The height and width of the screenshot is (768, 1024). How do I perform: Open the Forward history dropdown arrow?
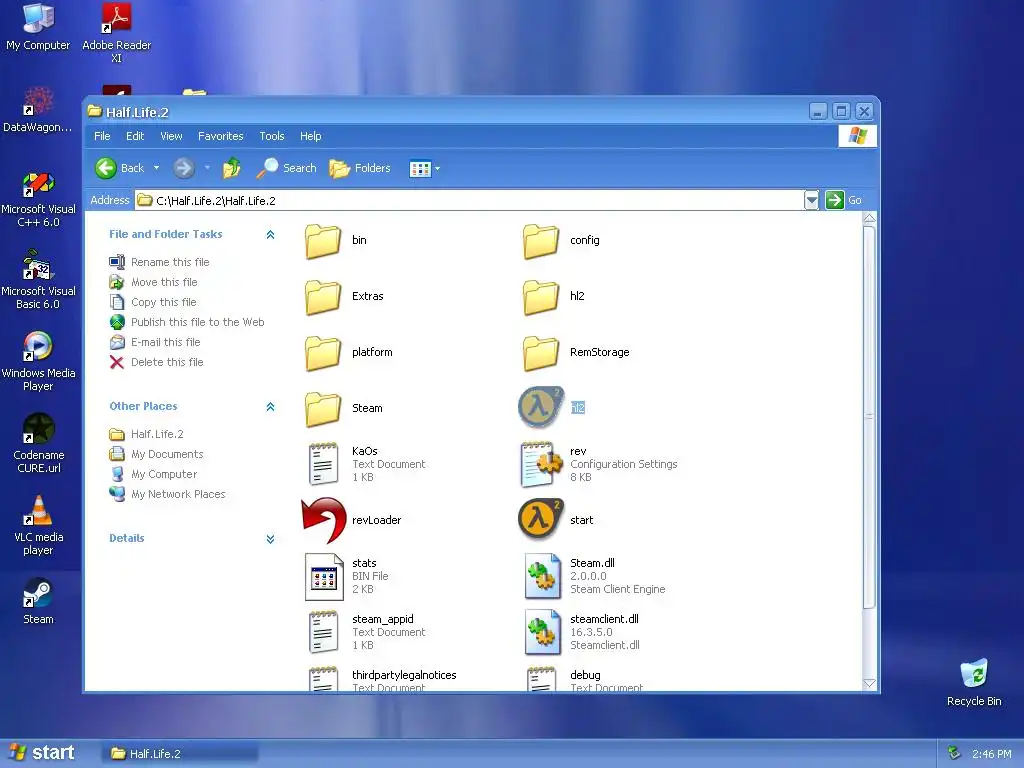pos(207,168)
